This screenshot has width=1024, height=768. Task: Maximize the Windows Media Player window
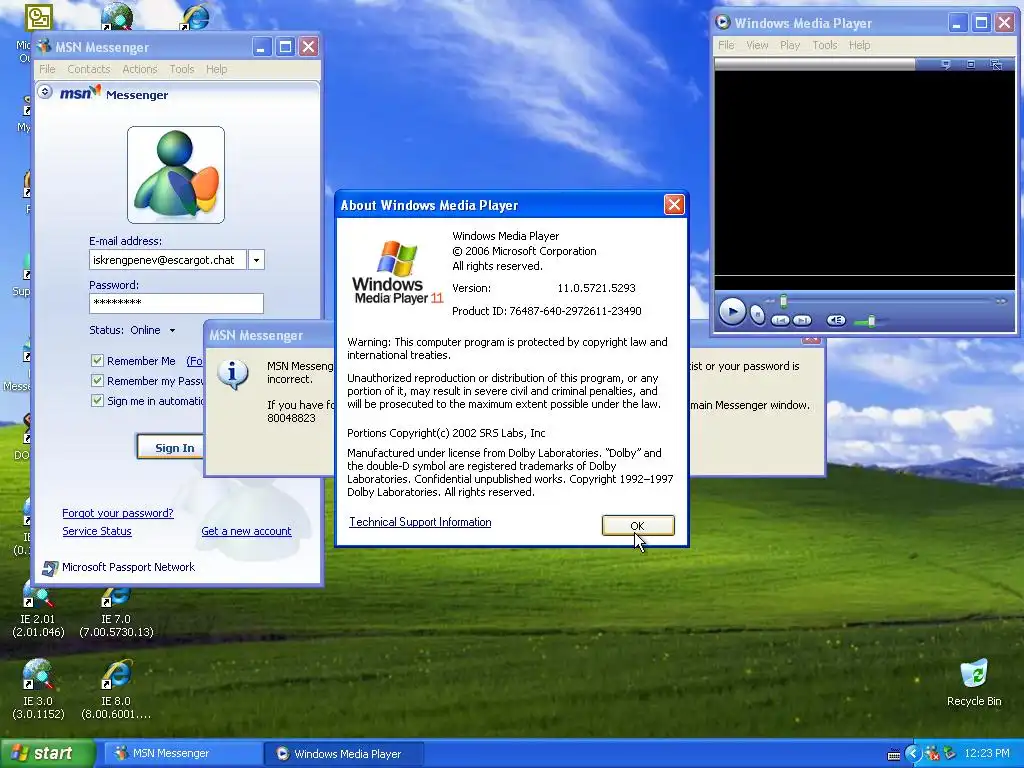pos(980,23)
